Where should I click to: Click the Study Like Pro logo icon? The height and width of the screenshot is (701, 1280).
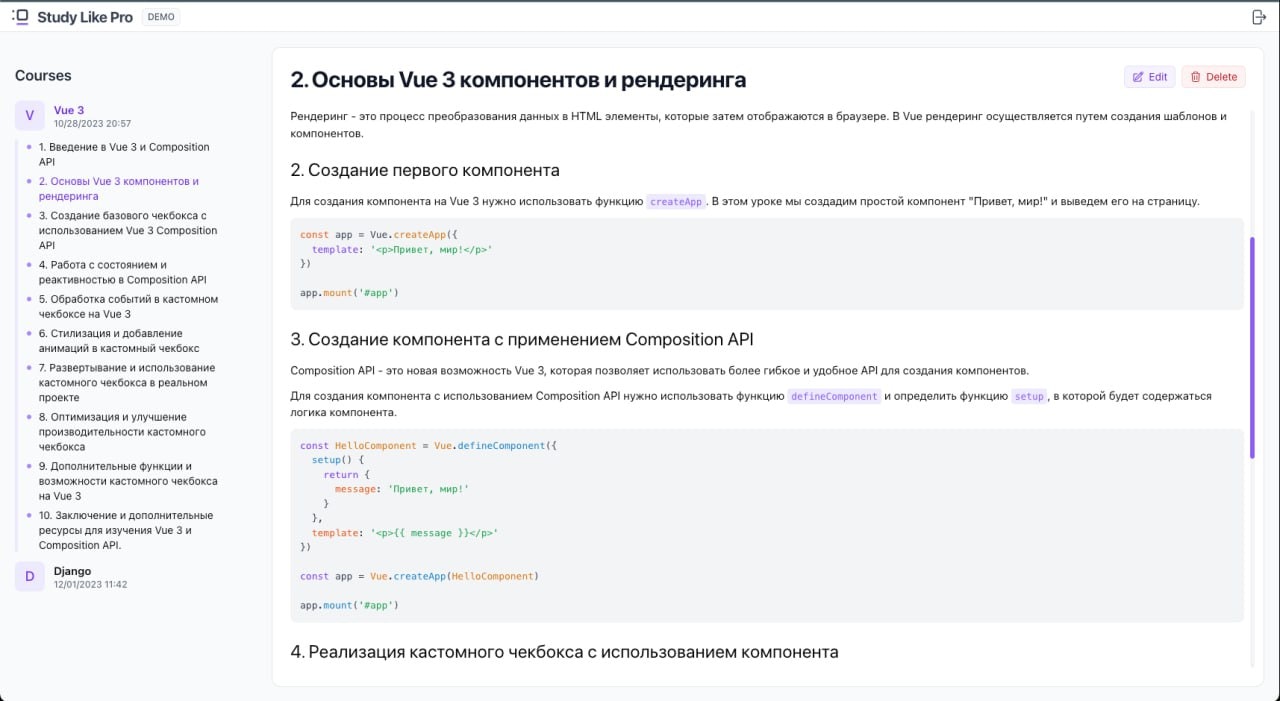click(19, 16)
